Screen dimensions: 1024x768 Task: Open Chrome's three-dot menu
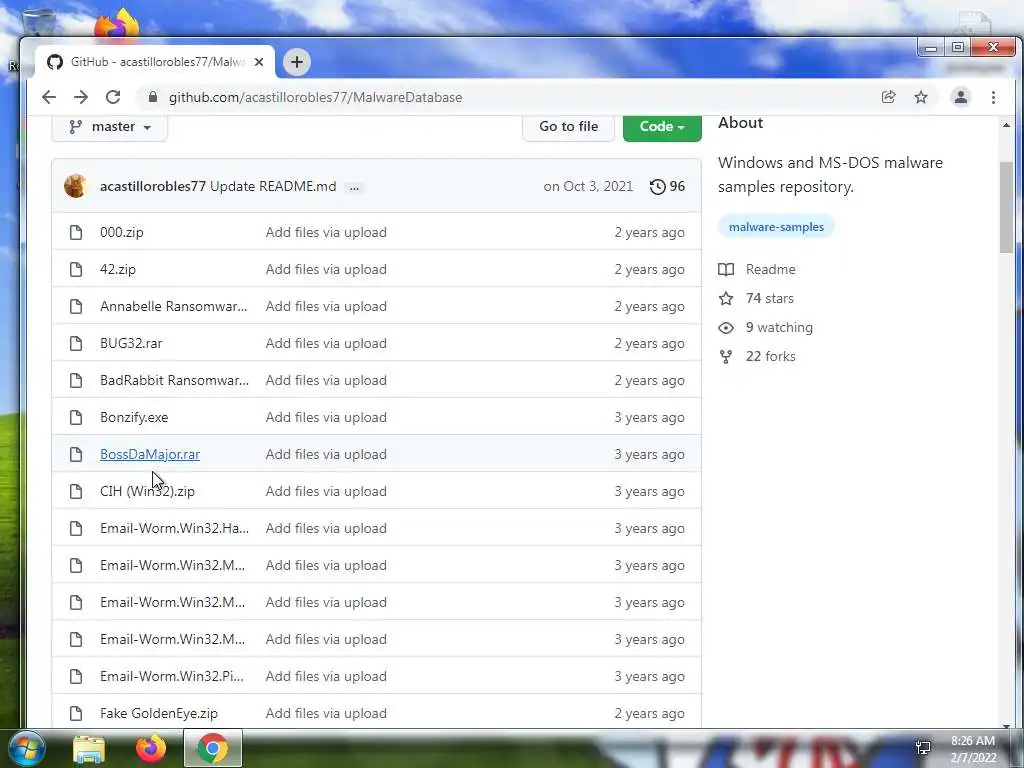click(993, 97)
